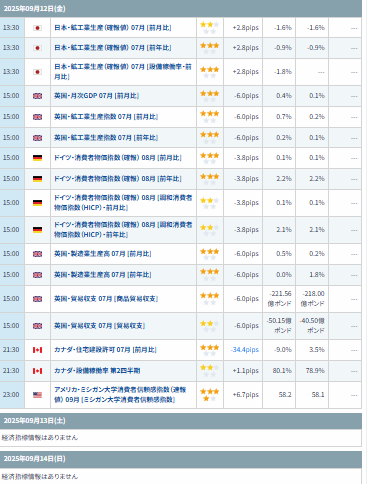
Task: Click star rating of カナダ・設備稼働率 row
Action: 210,371
